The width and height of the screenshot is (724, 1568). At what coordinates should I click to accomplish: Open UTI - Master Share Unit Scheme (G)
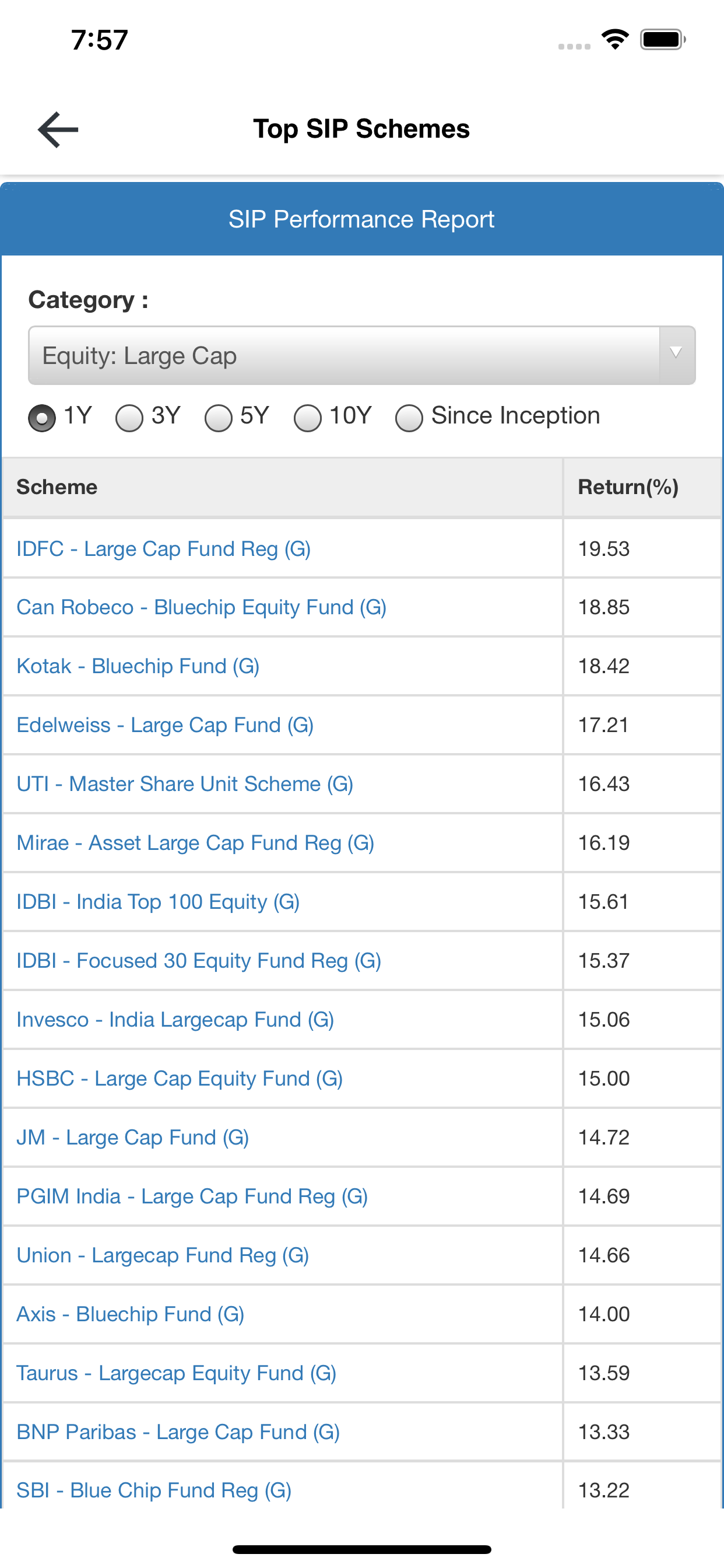(x=185, y=784)
